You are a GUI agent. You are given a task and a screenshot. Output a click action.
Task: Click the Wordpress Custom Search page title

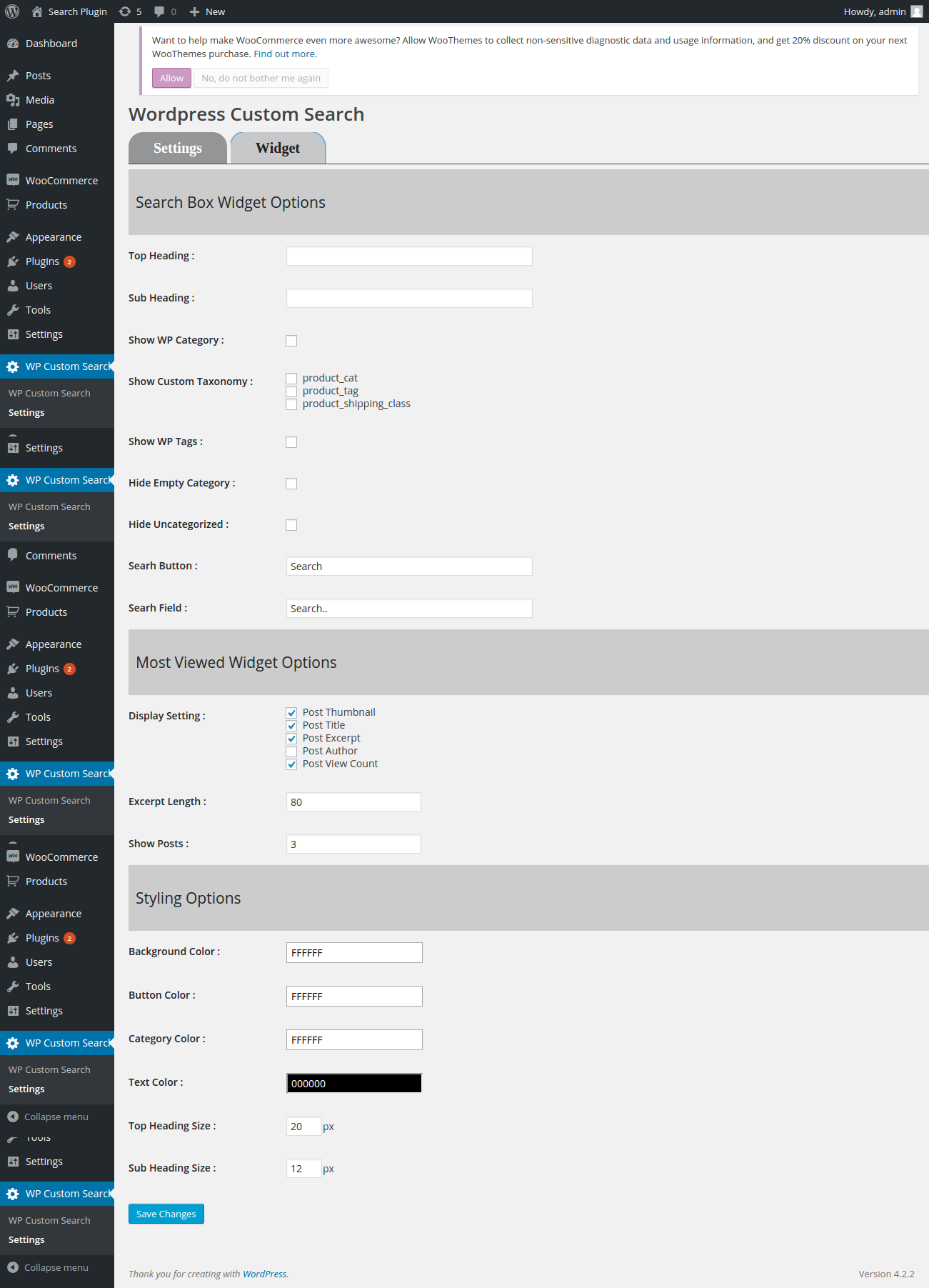[x=246, y=114]
